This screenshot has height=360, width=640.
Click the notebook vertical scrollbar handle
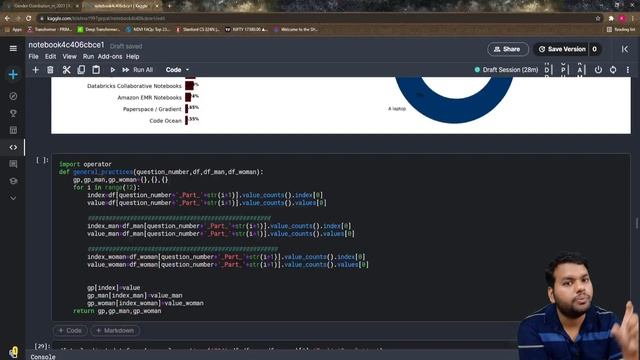[637, 223]
